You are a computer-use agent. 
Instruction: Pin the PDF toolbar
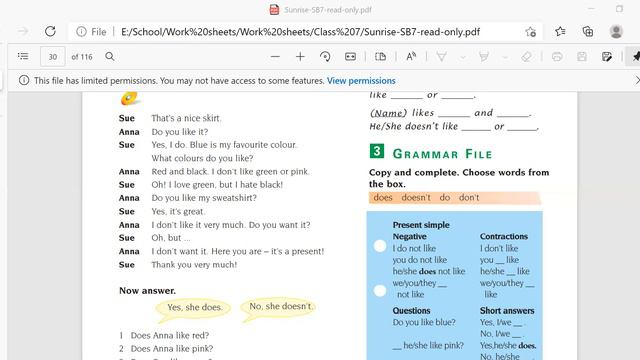pyautogui.click(x=636, y=57)
